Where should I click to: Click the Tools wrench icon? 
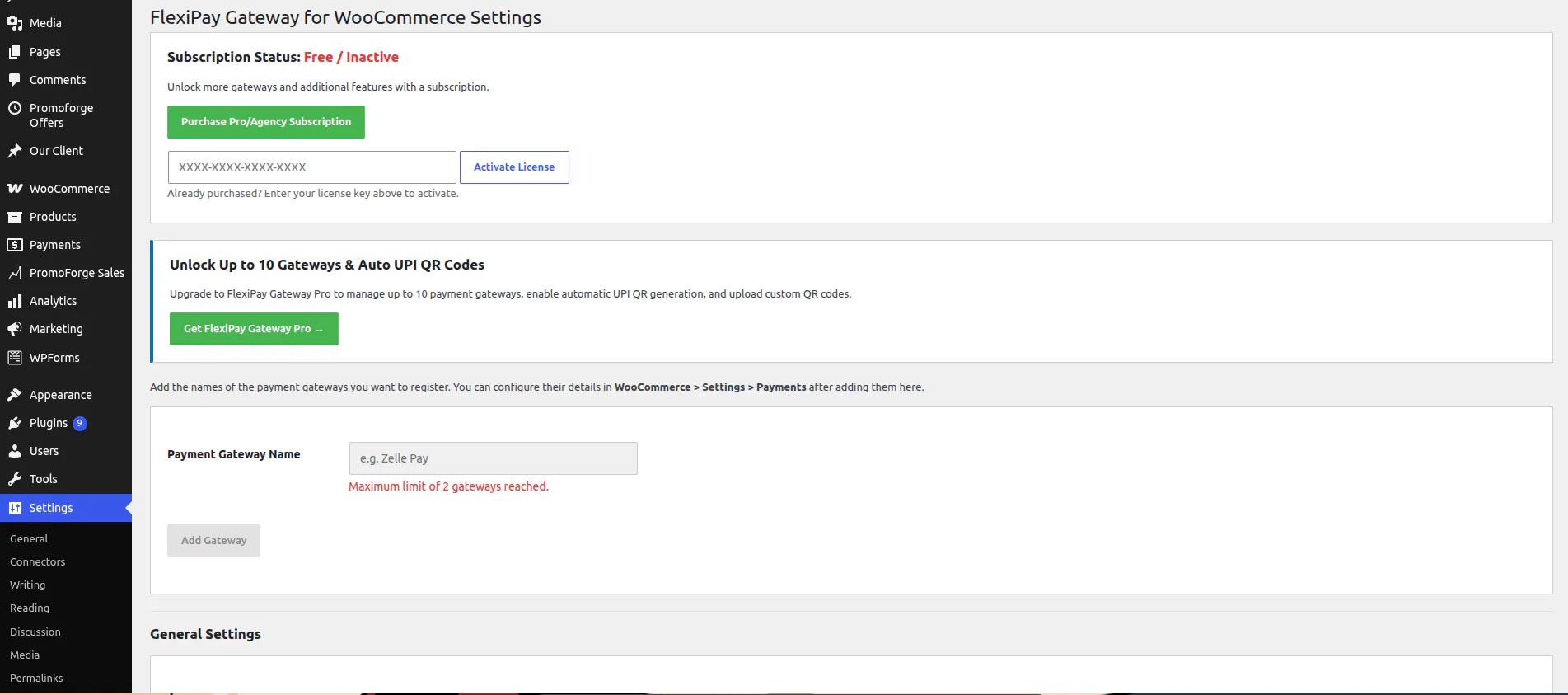15,479
